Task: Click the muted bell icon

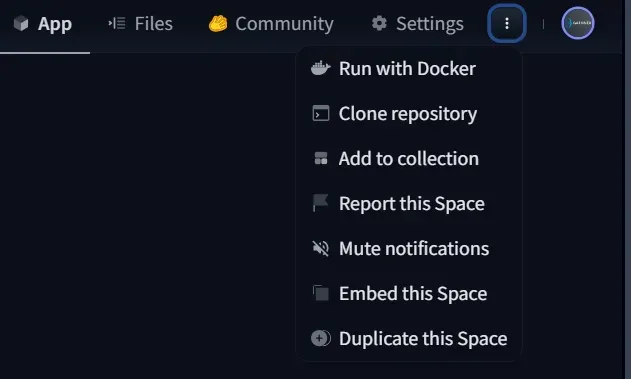Action: [321, 248]
